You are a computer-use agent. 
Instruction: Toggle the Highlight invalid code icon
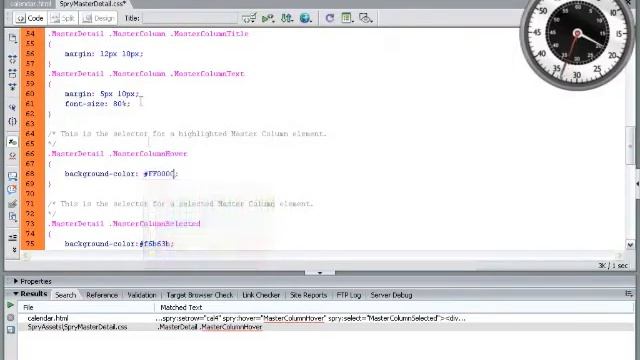[12, 156]
